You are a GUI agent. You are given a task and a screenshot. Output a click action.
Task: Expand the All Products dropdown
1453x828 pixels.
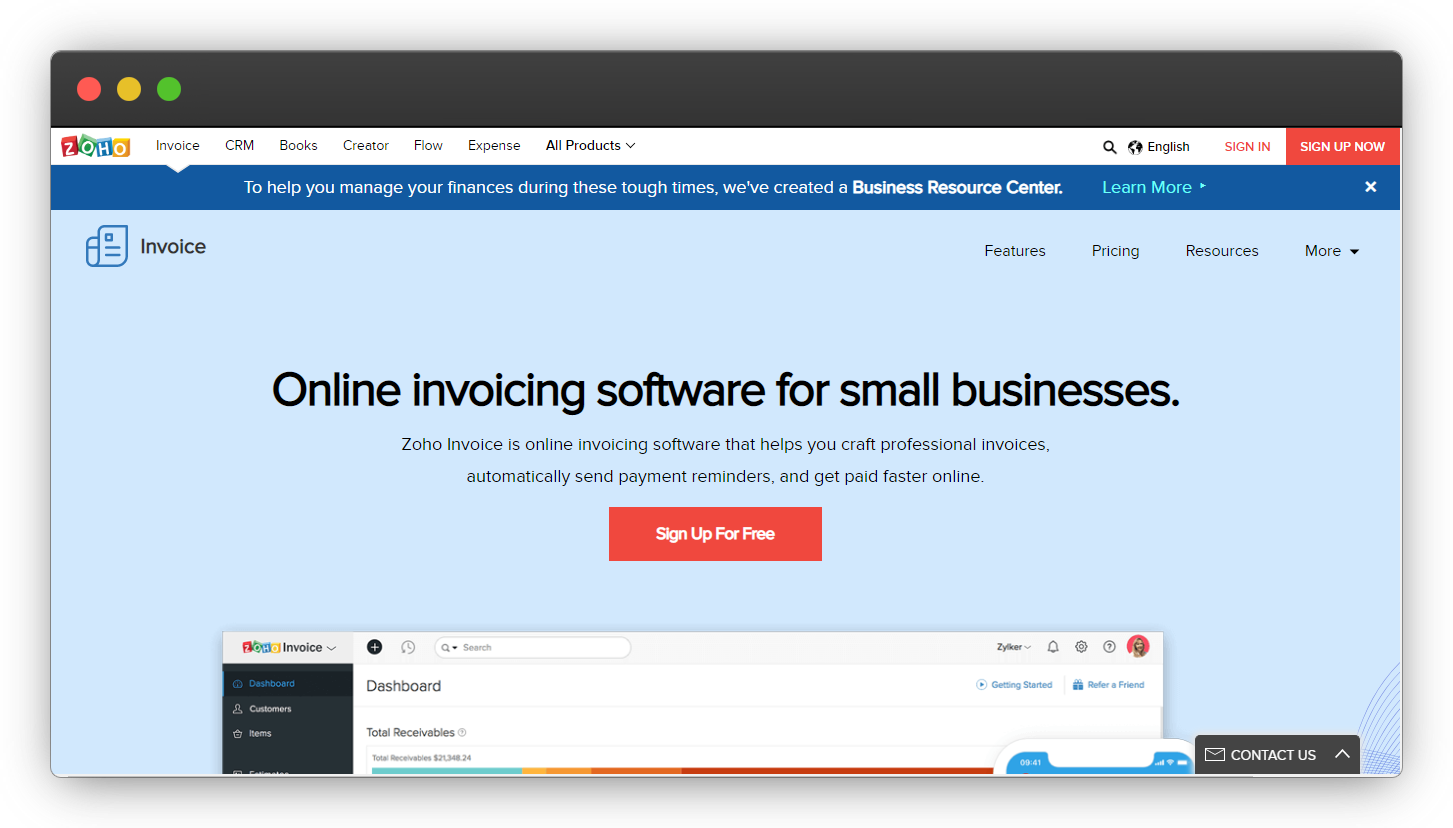[x=590, y=145]
